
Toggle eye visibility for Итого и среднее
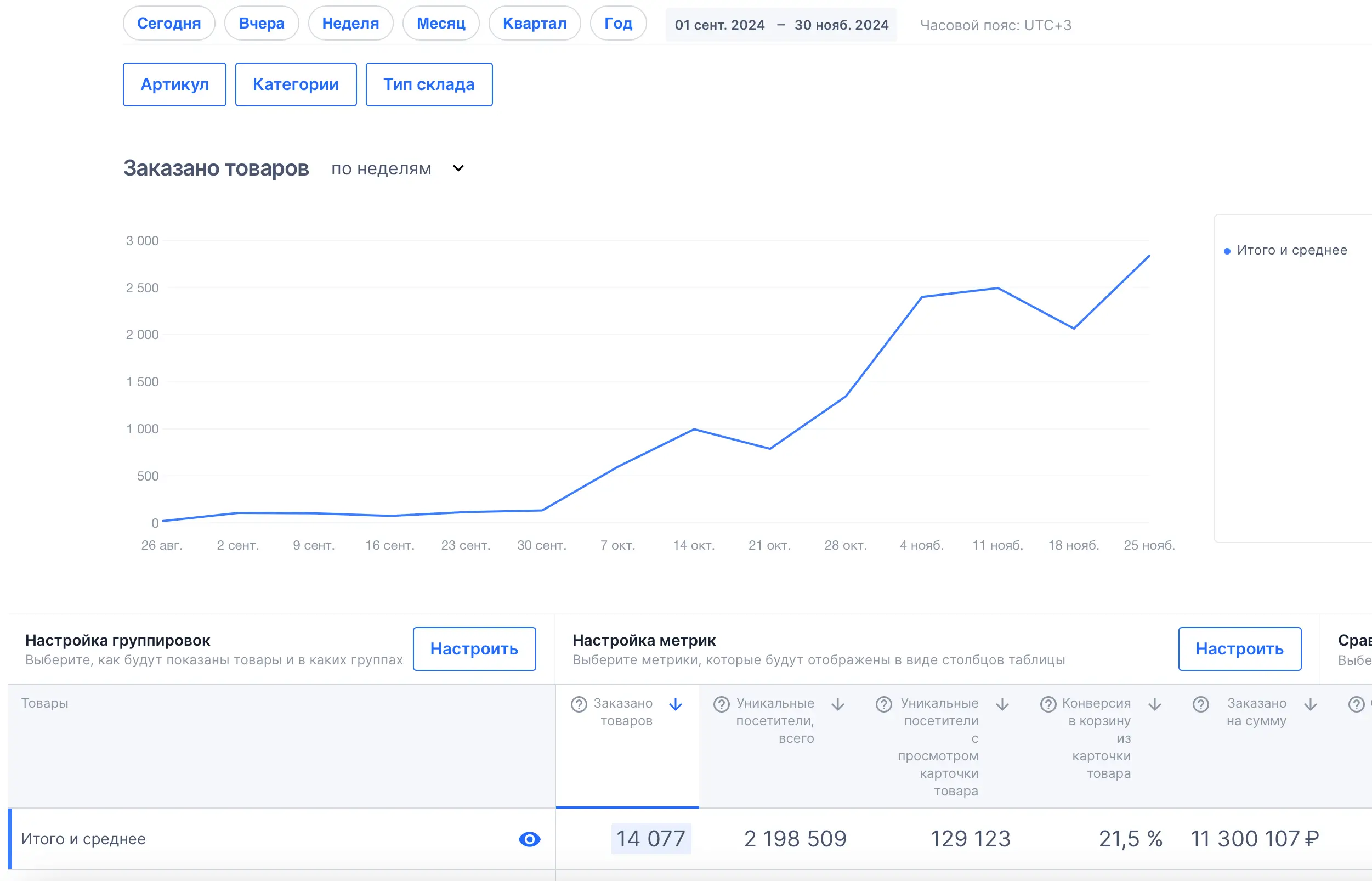tap(529, 839)
